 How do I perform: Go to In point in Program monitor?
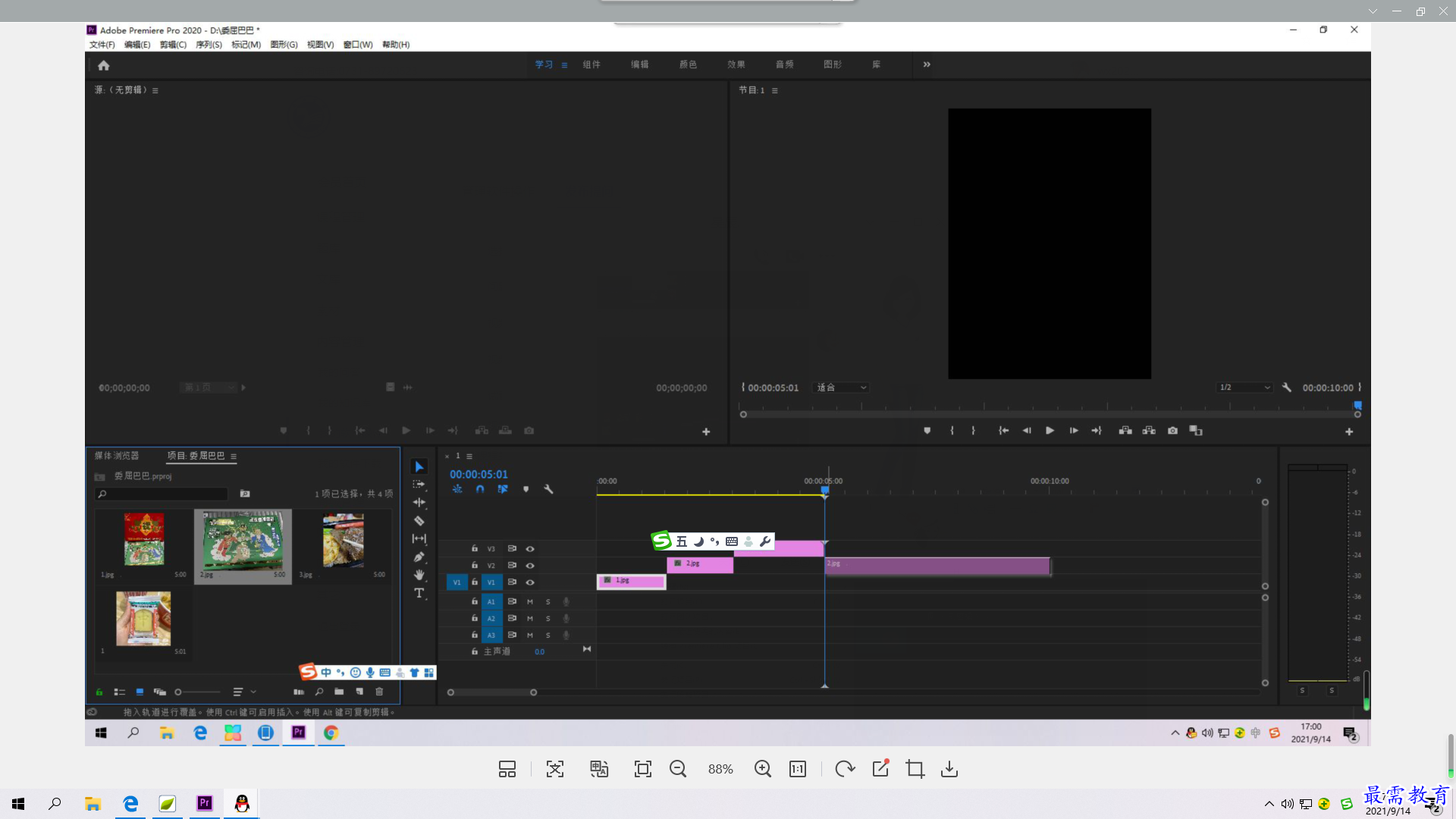coord(1003,431)
